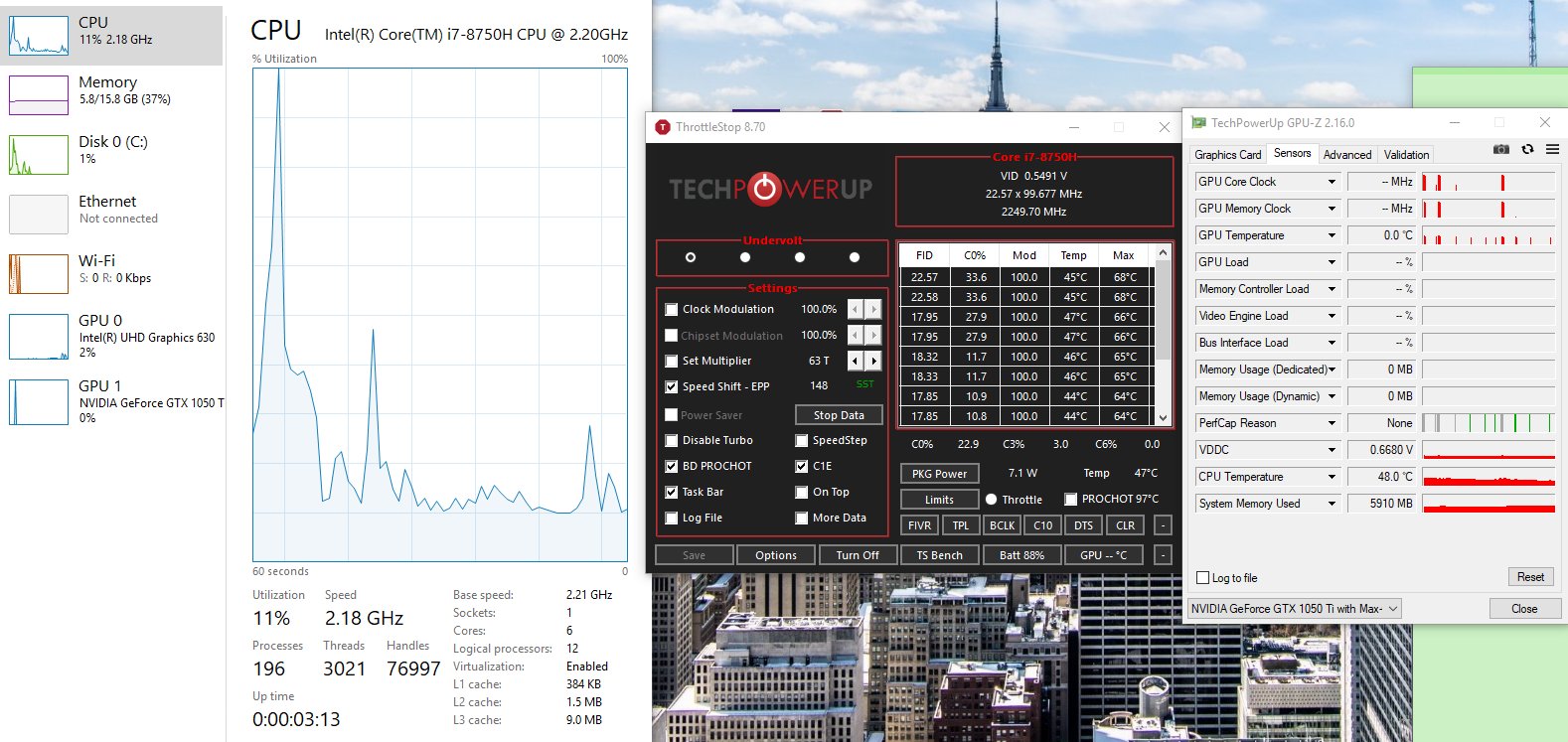Enable the On Top checkbox
Image resolution: width=1568 pixels, height=742 pixels.
(x=802, y=493)
